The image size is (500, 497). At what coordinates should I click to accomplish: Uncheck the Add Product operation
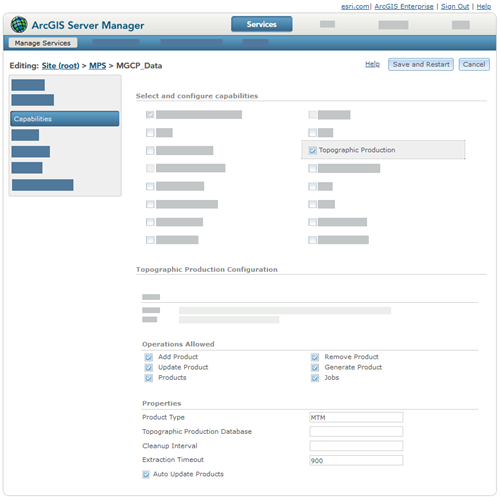click(149, 357)
